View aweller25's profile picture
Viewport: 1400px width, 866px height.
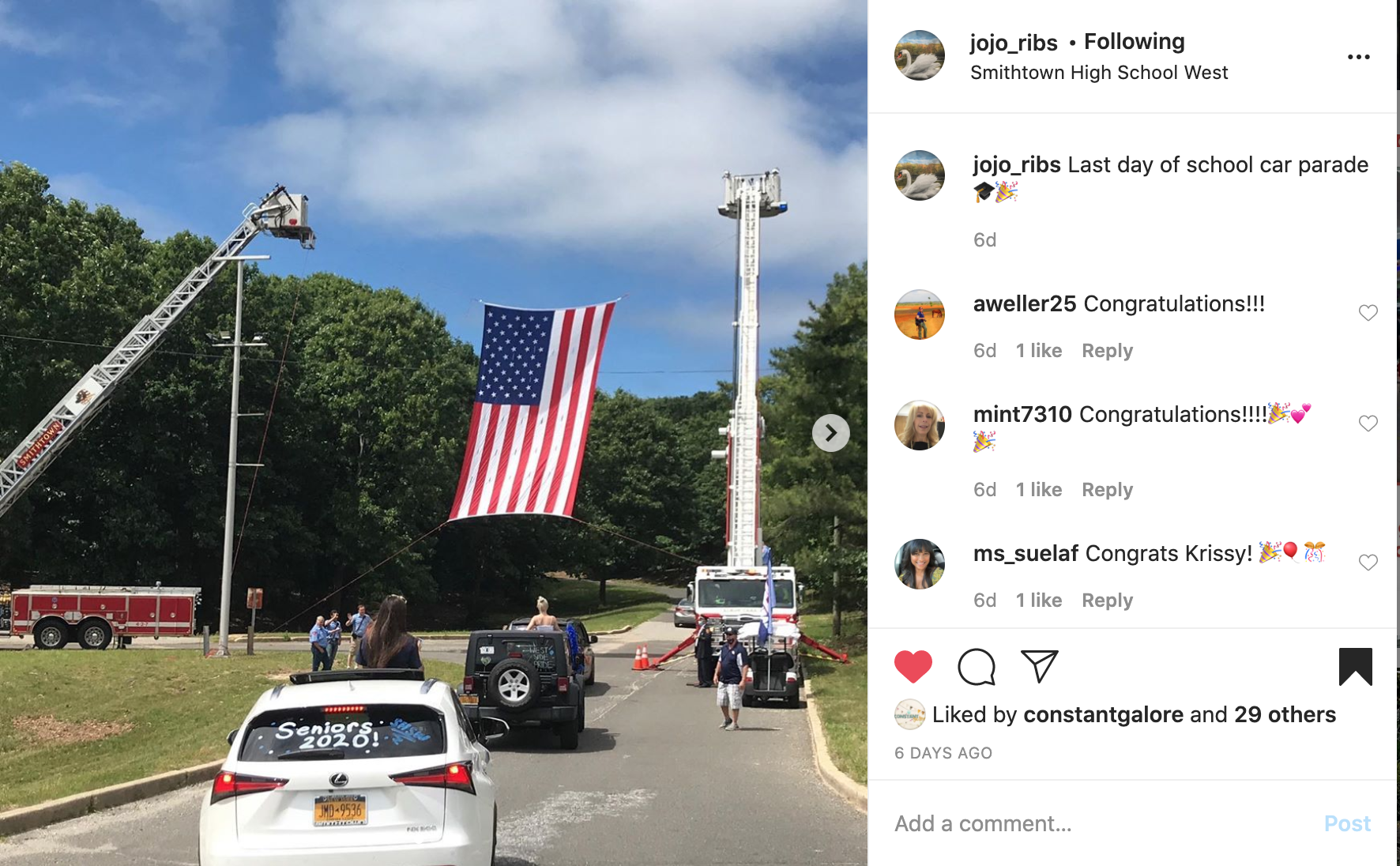[x=920, y=314]
